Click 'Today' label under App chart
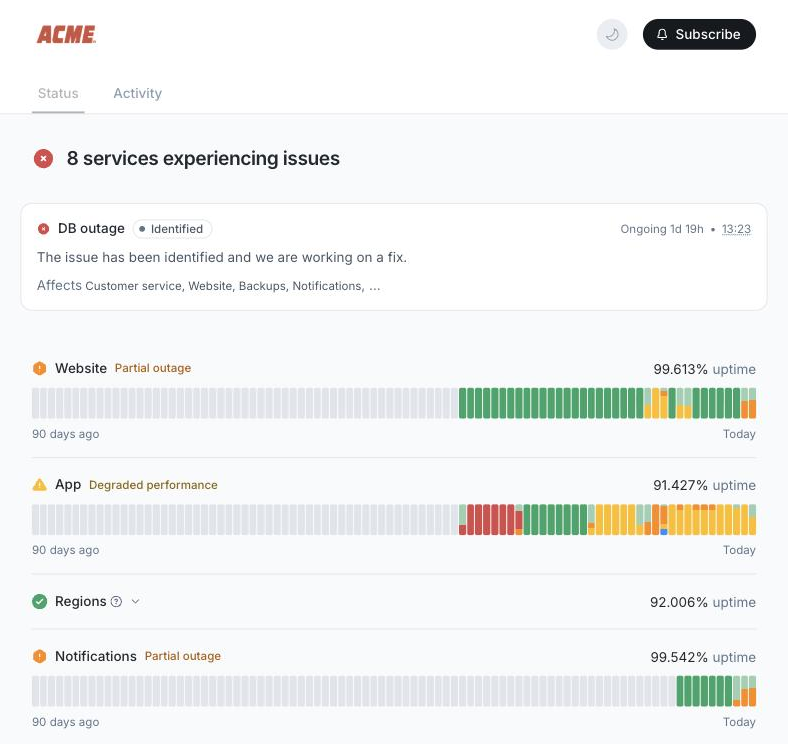788x744 pixels. point(739,550)
